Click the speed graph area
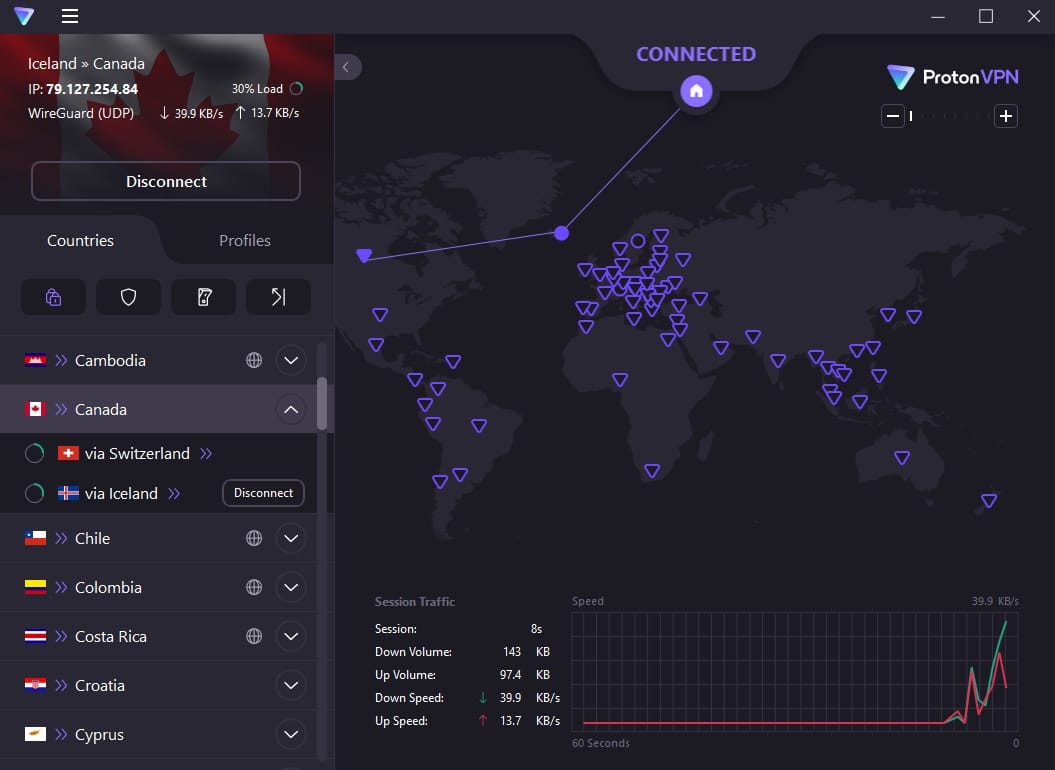This screenshot has width=1055, height=770. [x=795, y=671]
